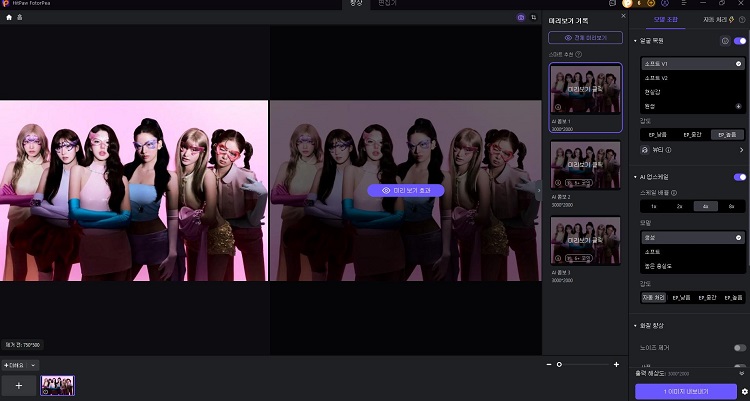Collapse the AI 업스케일 section arrow
The image size is (750, 401).
click(635, 177)
